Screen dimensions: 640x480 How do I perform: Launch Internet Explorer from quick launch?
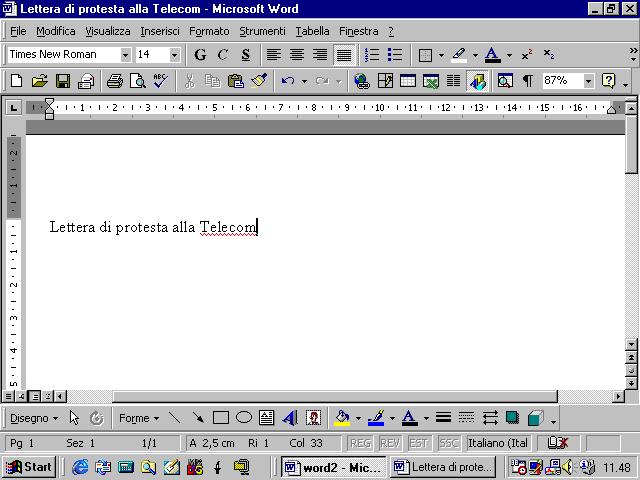click(80, 467)
